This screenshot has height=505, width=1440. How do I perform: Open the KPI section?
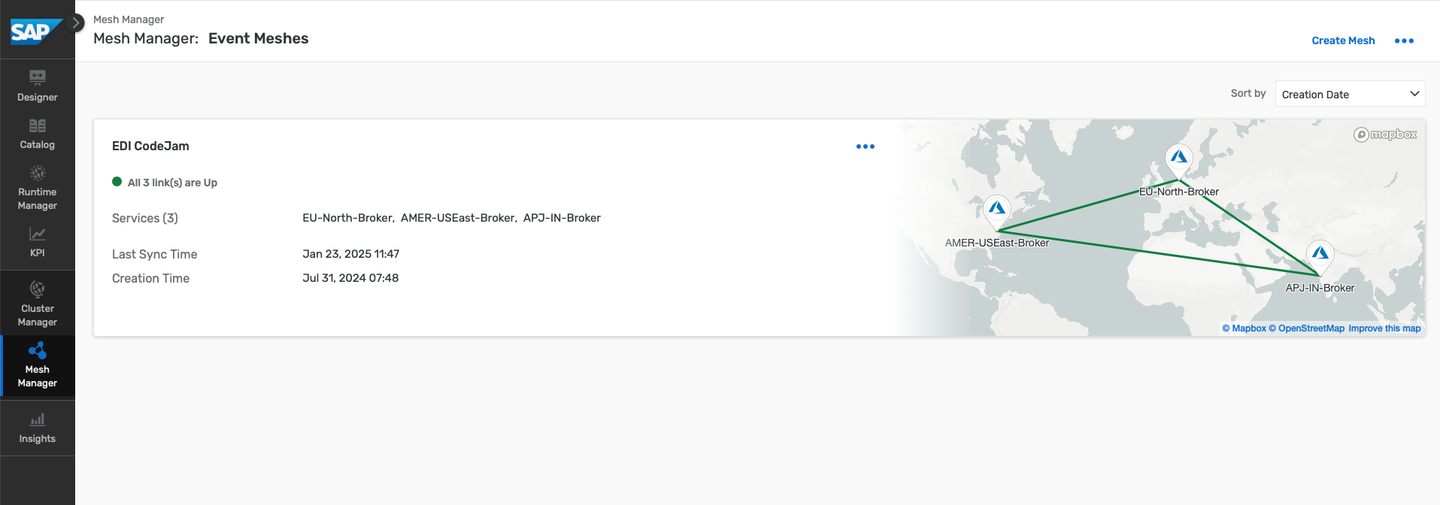coord(37,243)
